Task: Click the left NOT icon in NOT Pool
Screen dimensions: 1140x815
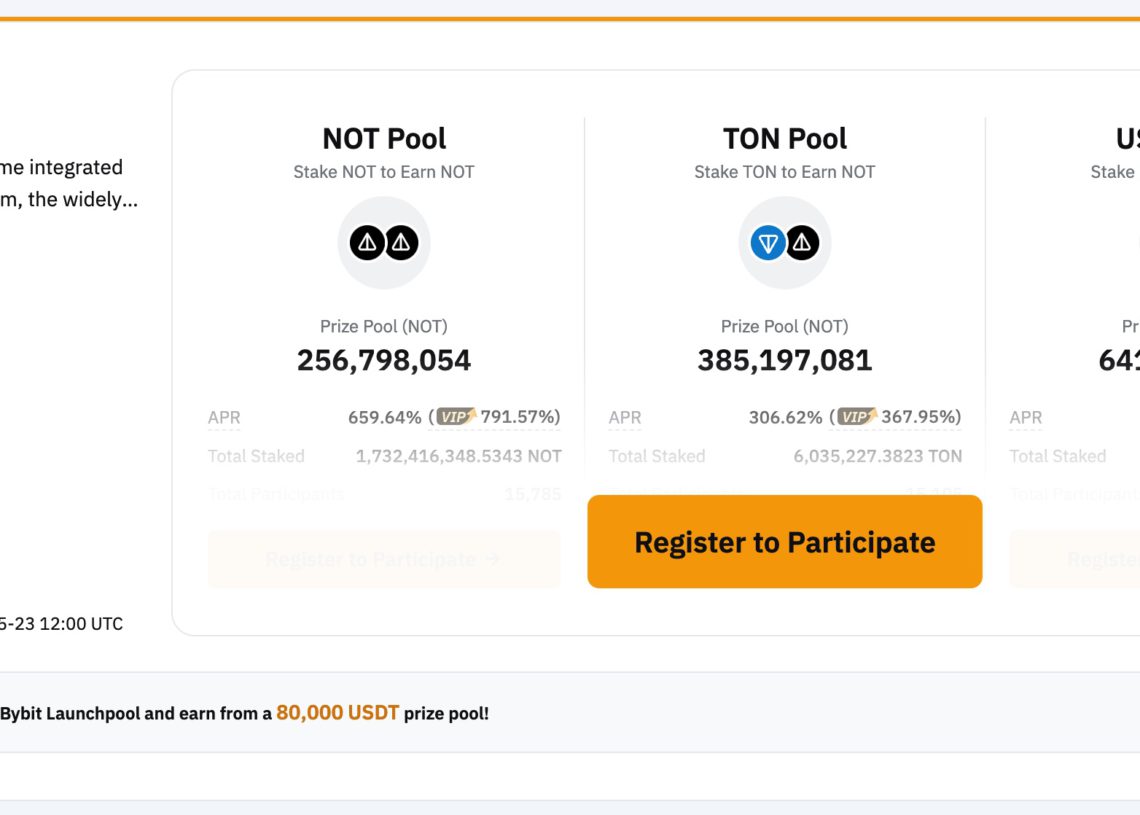Action: tap(367, 243)
